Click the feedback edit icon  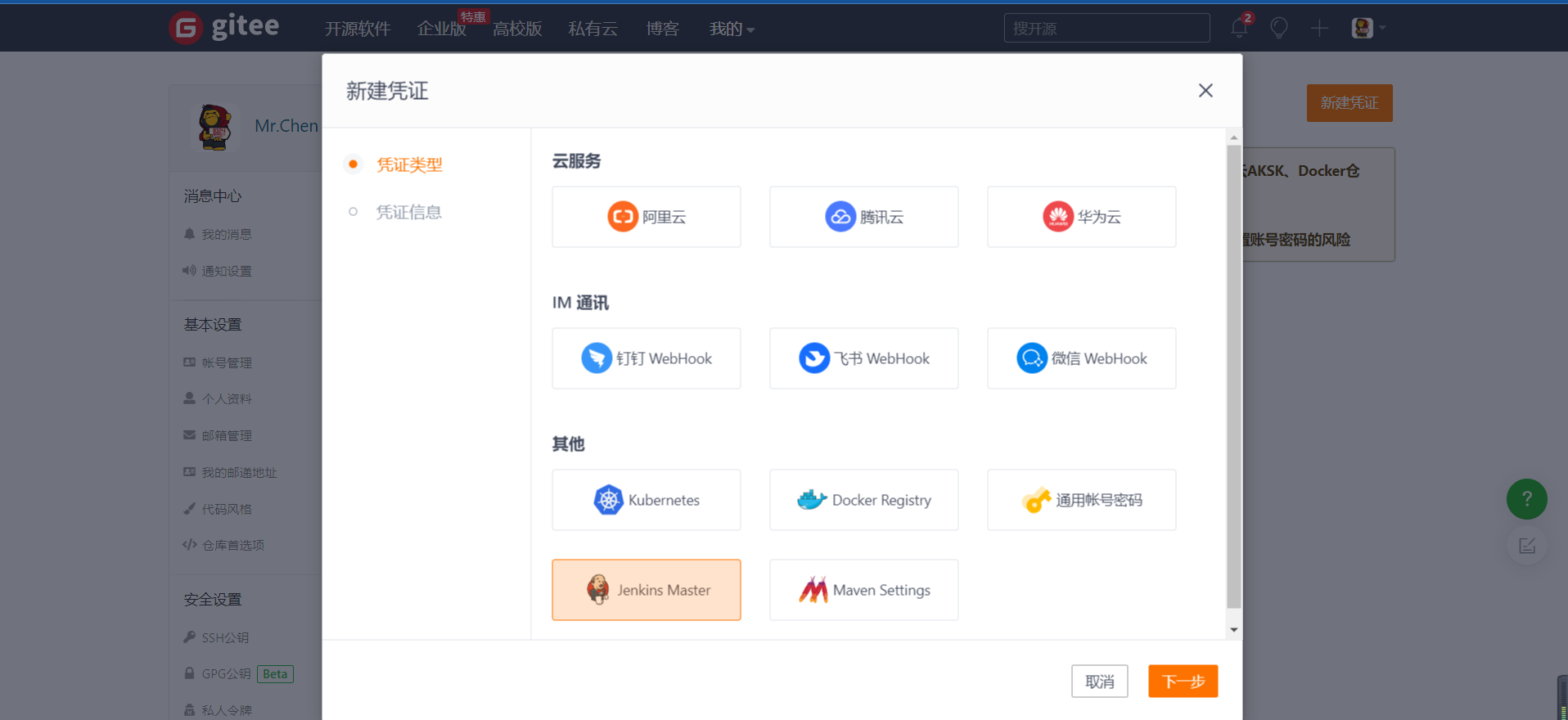[1526, 546]
